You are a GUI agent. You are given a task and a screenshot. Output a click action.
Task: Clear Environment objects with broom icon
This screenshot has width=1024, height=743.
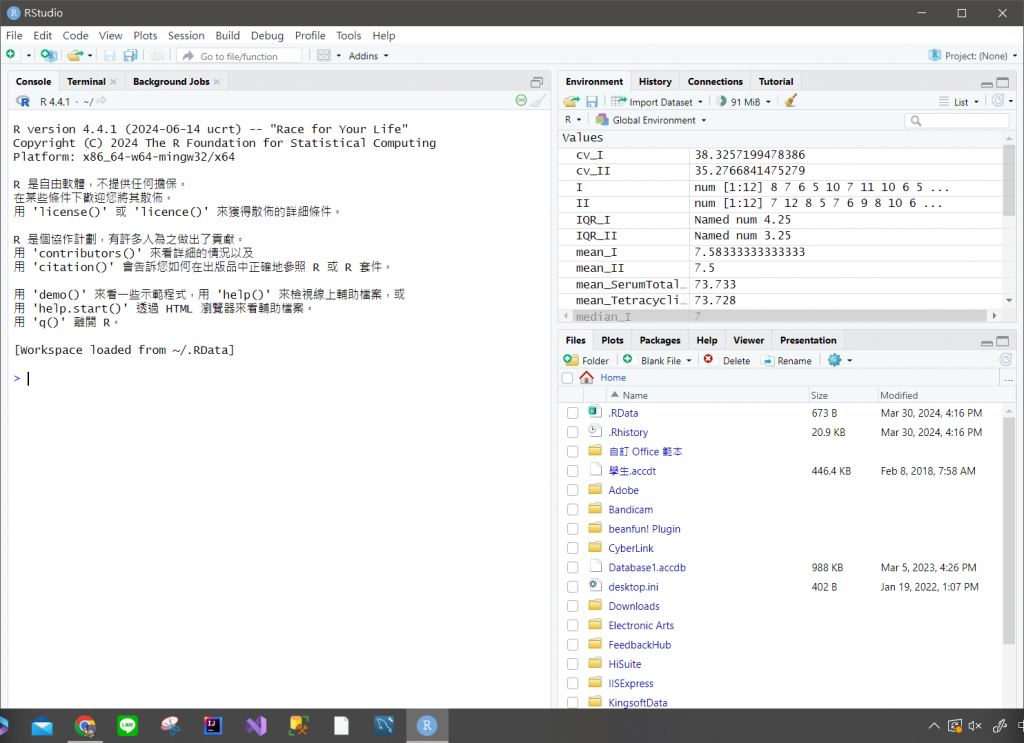790,101
